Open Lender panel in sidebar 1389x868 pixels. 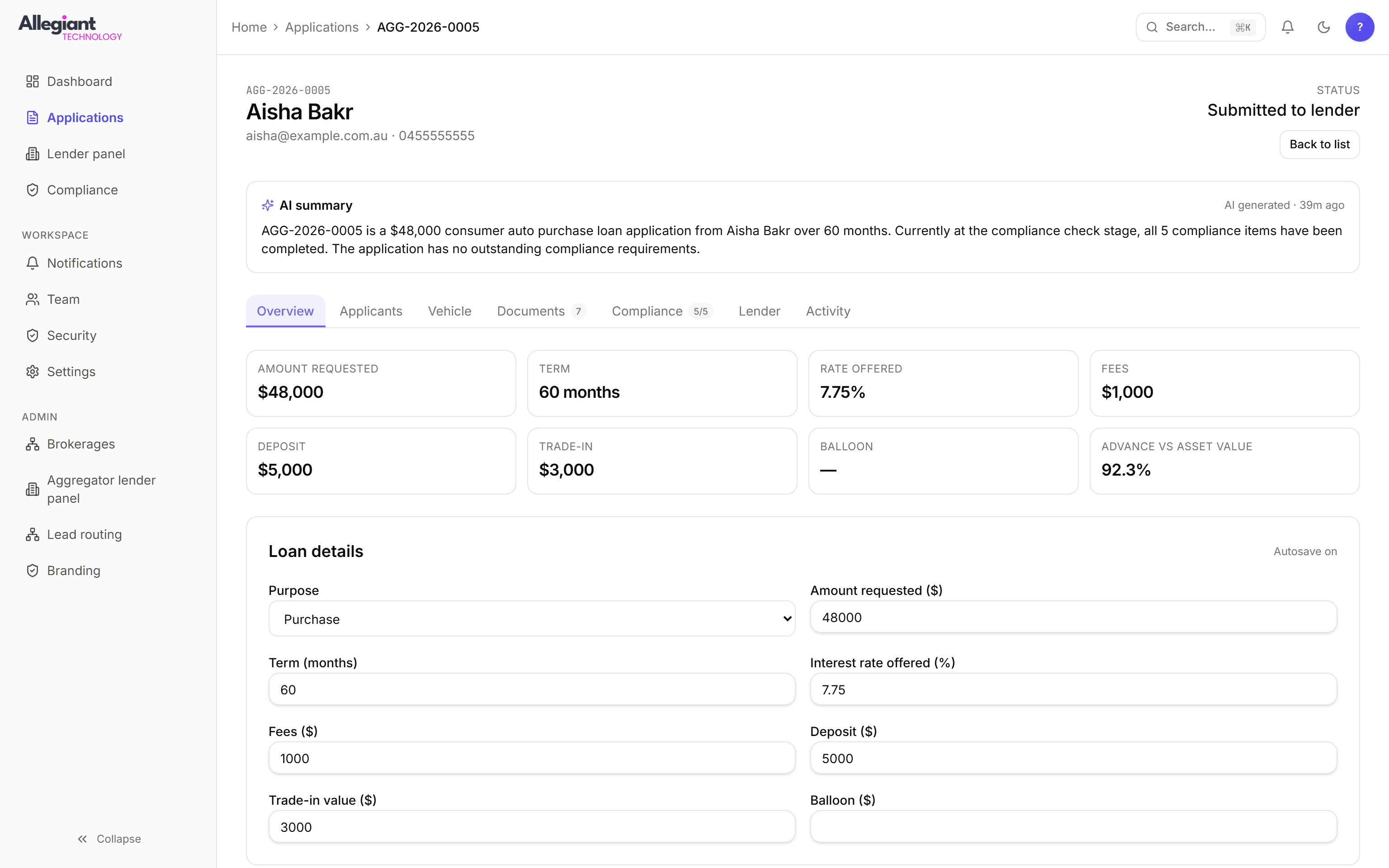coord(109,154)
